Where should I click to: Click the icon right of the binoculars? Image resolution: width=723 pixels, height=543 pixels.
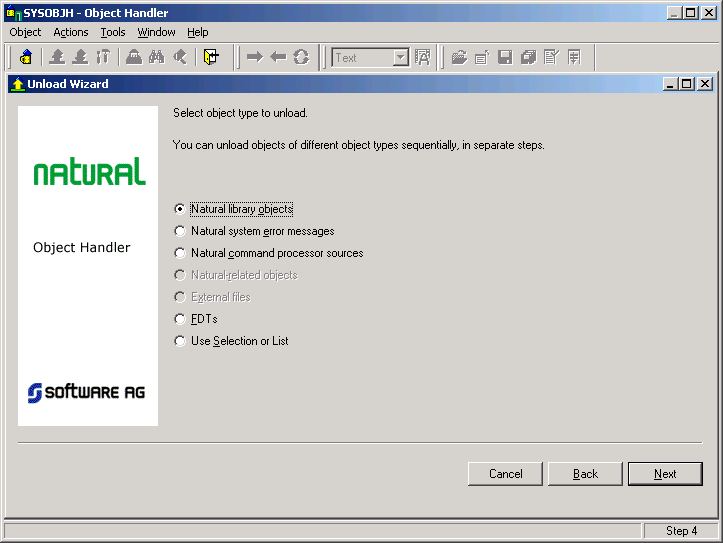click(x=180, y=57)
